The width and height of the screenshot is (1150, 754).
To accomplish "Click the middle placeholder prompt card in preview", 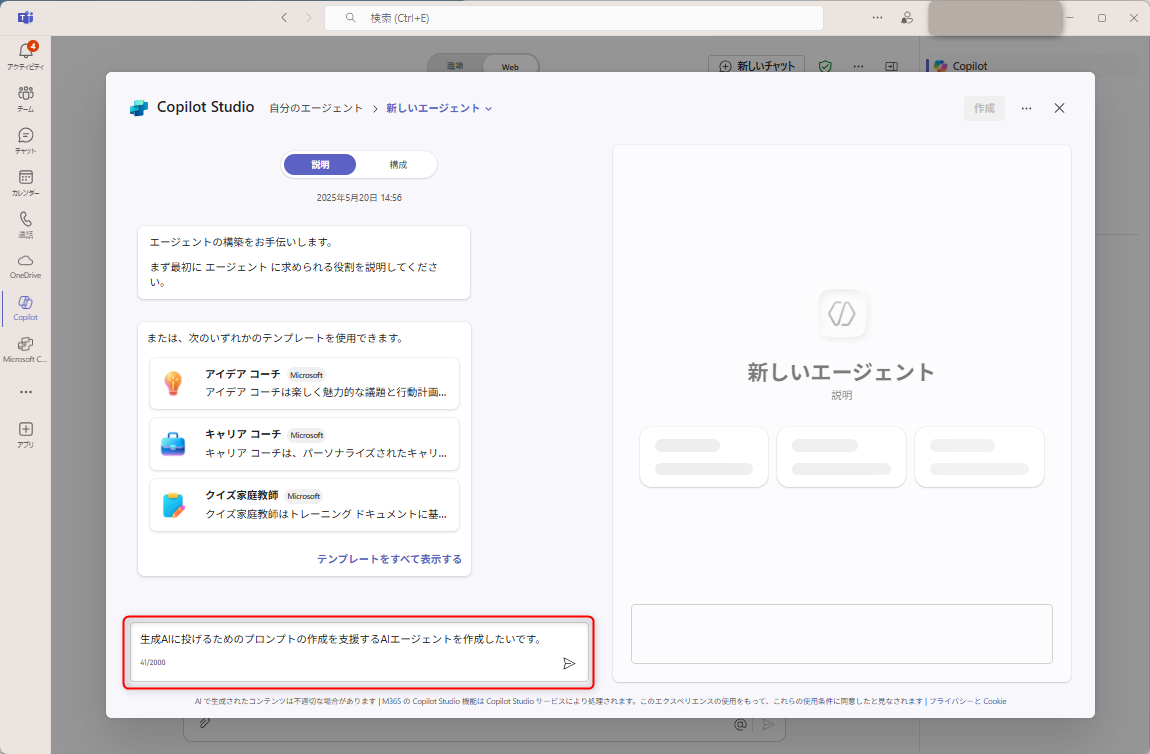I will click(841, 457).
